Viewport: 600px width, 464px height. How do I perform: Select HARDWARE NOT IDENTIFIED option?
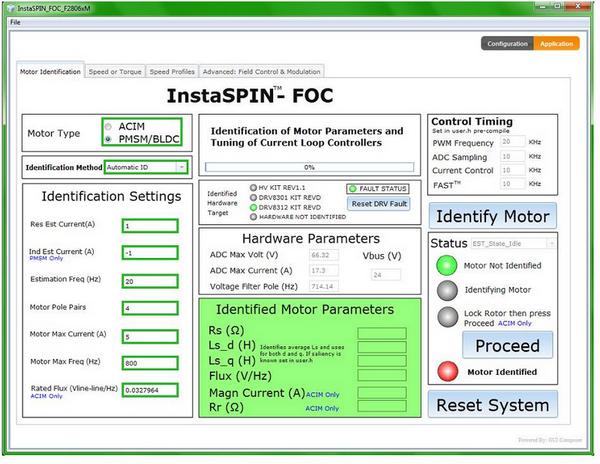[253, 217]
